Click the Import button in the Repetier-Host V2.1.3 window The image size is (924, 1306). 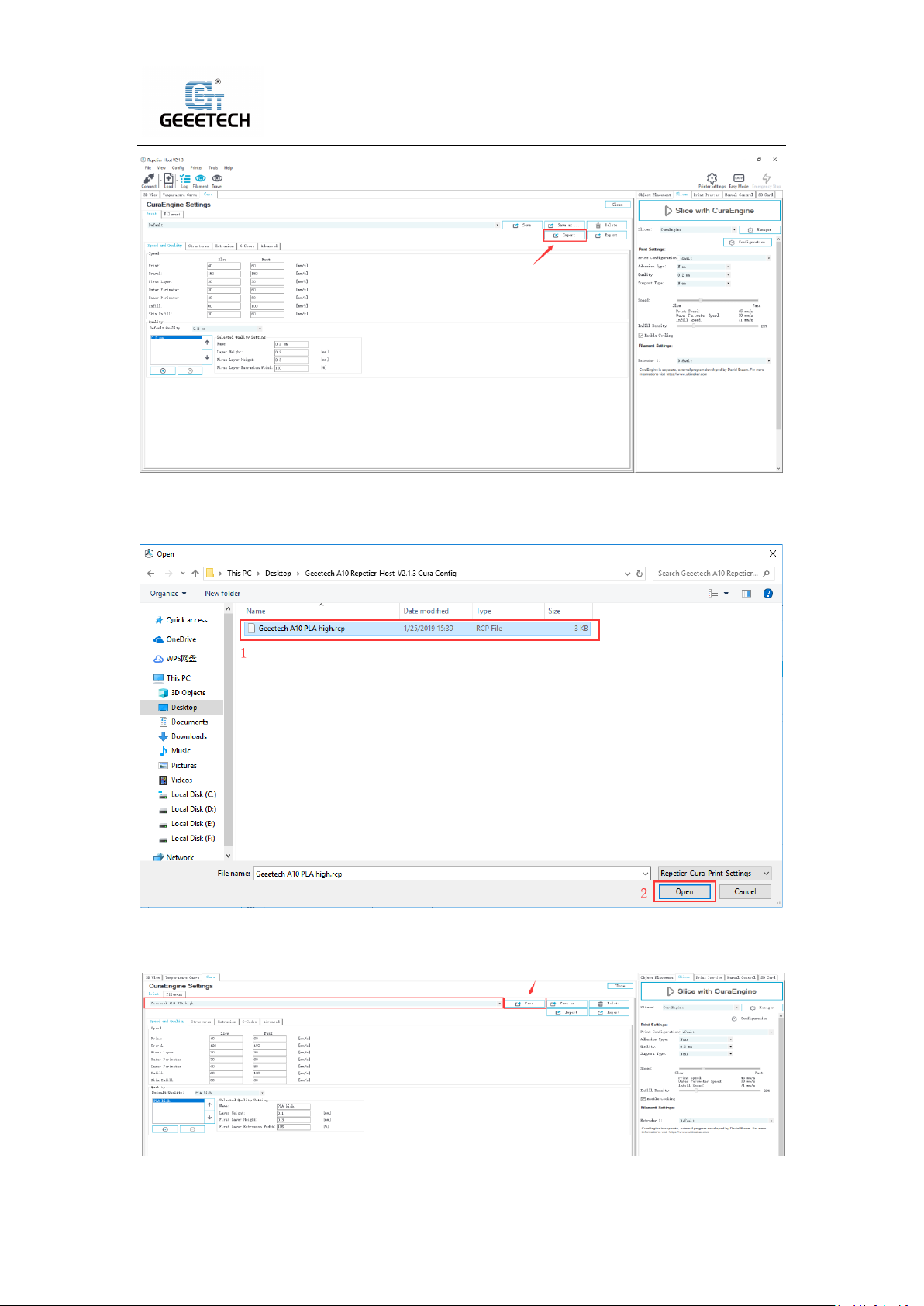[x=565, y=235]
